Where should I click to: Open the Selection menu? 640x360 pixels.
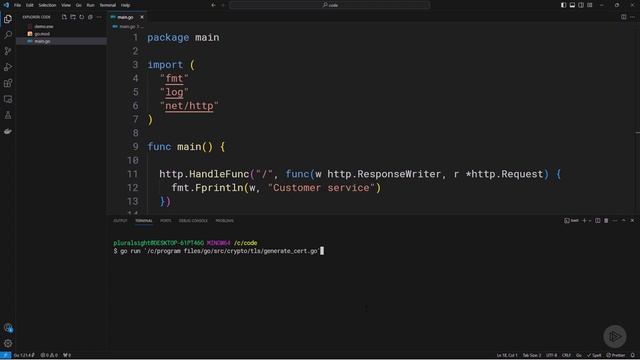[47, 5]
